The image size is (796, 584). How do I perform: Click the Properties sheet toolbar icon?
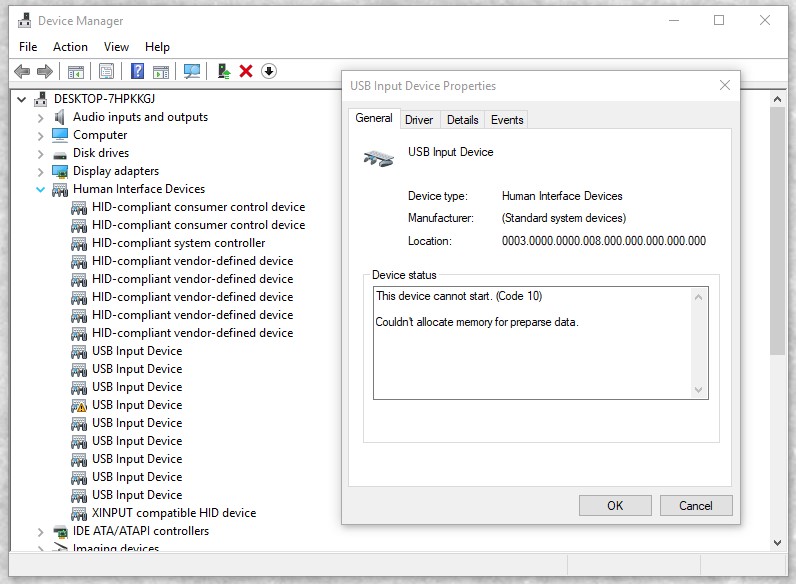pos(107,72)
